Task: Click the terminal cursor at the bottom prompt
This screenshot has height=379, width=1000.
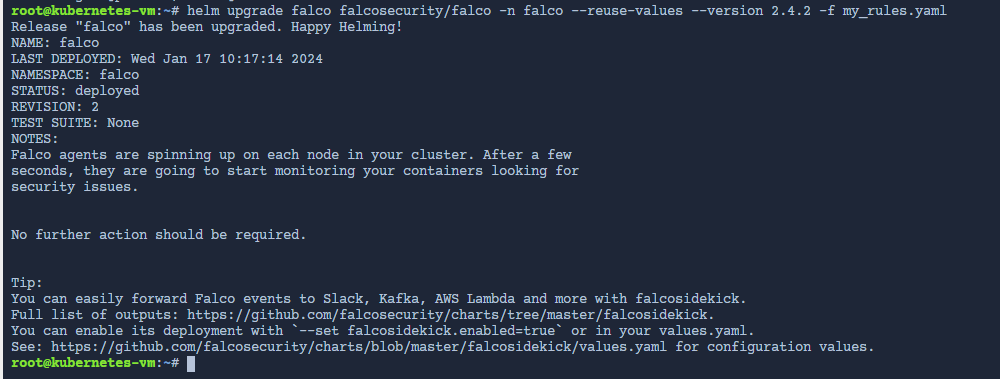Action: pyautogui.click(x=191, y=363)
